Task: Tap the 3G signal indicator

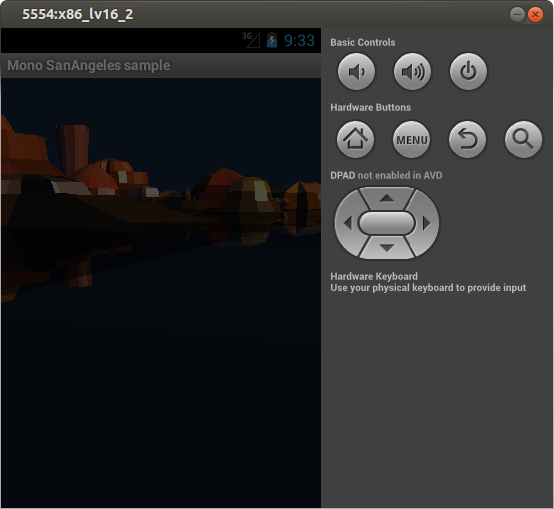Action: [251, 40]
